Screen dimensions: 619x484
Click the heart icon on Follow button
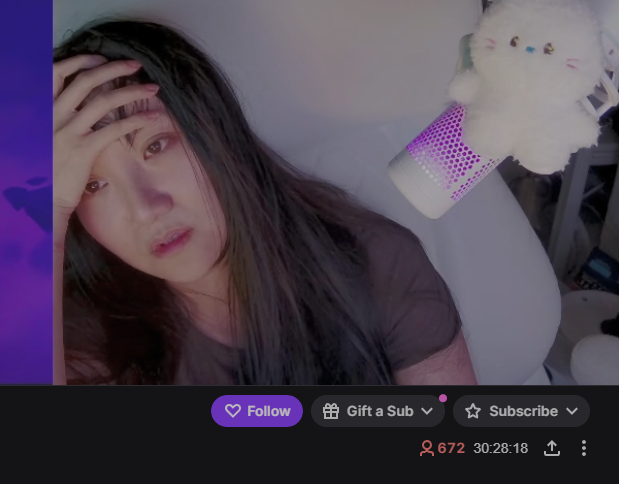233,411
